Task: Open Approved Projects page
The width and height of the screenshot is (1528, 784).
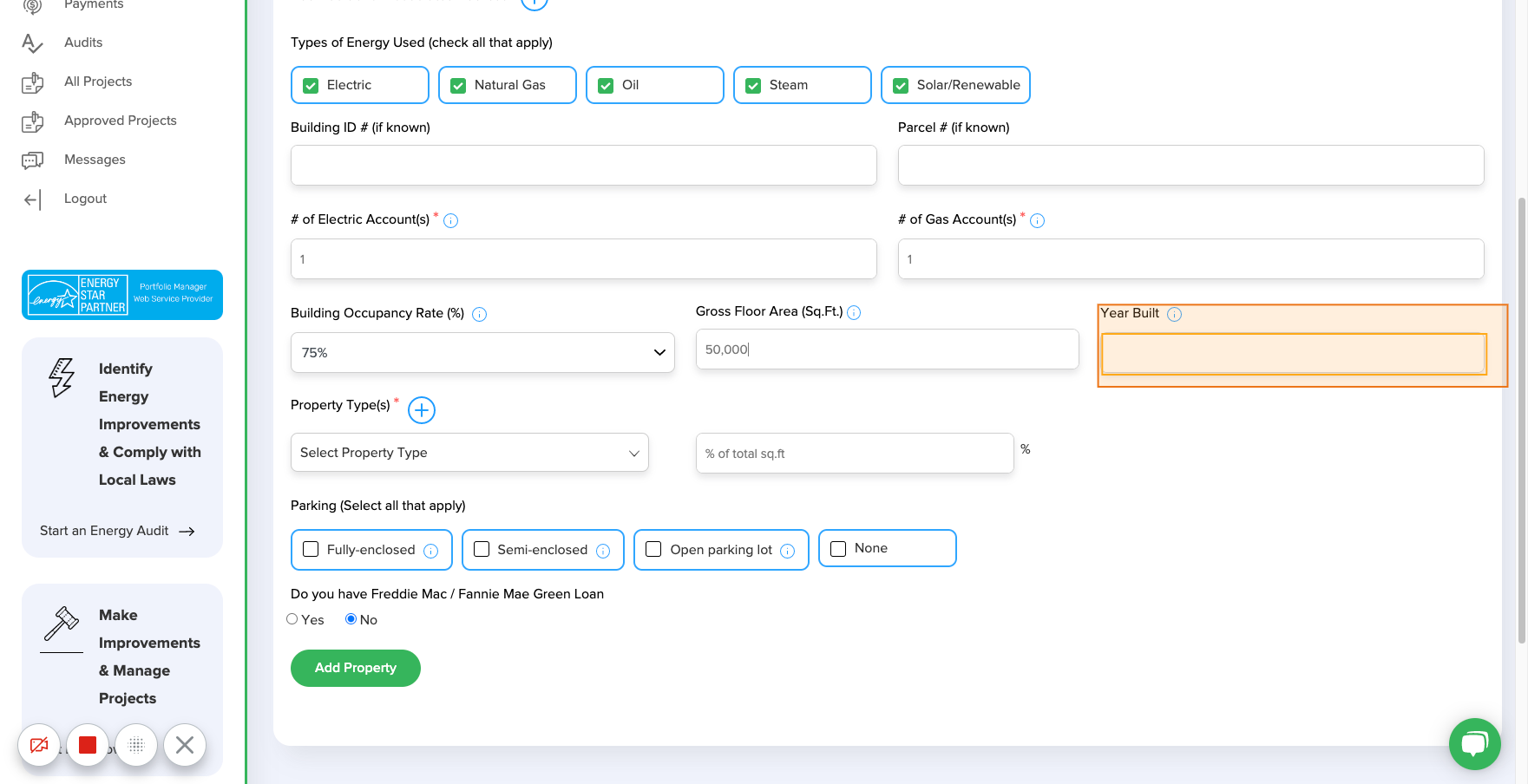Action: tap(121, 121)
